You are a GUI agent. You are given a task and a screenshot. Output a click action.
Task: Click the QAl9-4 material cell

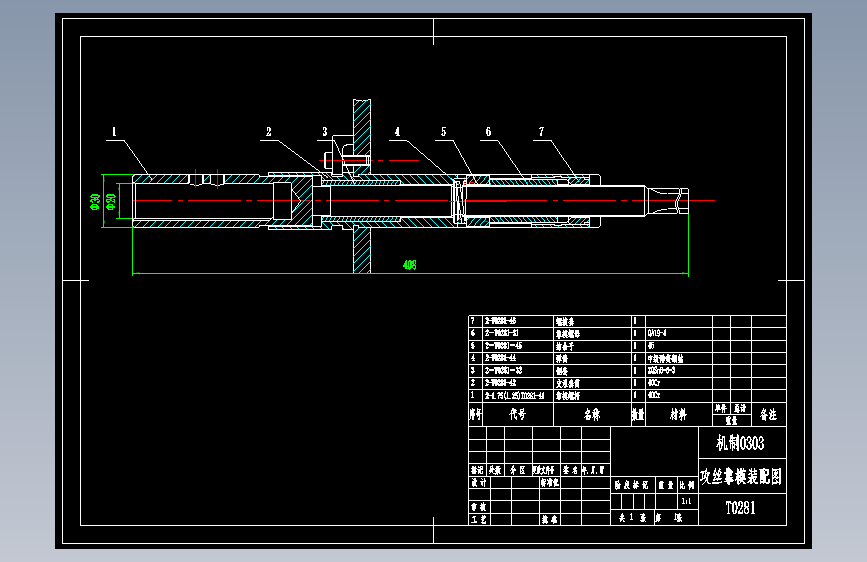tap(657, 333)
